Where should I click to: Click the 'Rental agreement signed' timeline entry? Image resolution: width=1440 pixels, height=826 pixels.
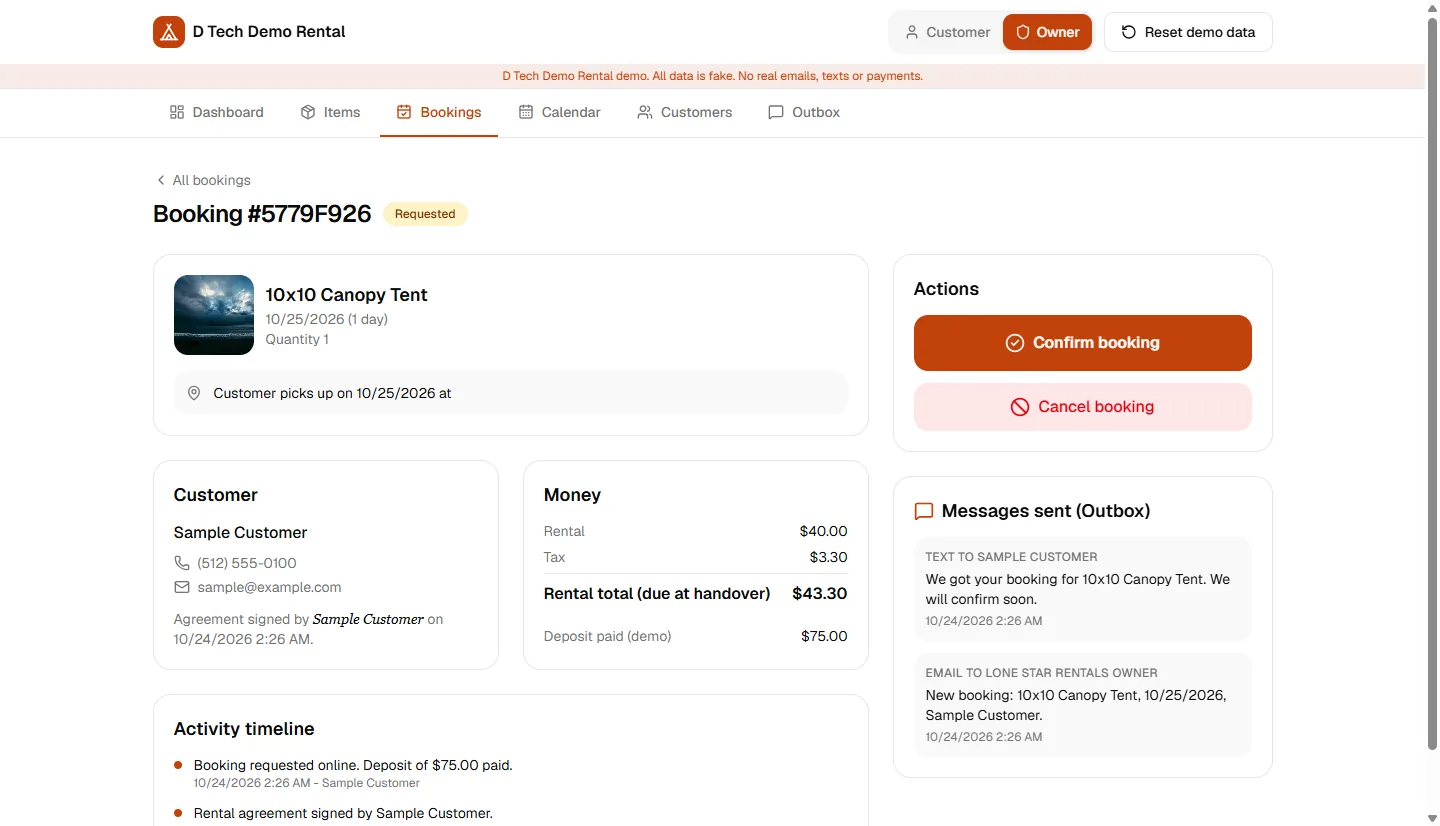point(343,813)
